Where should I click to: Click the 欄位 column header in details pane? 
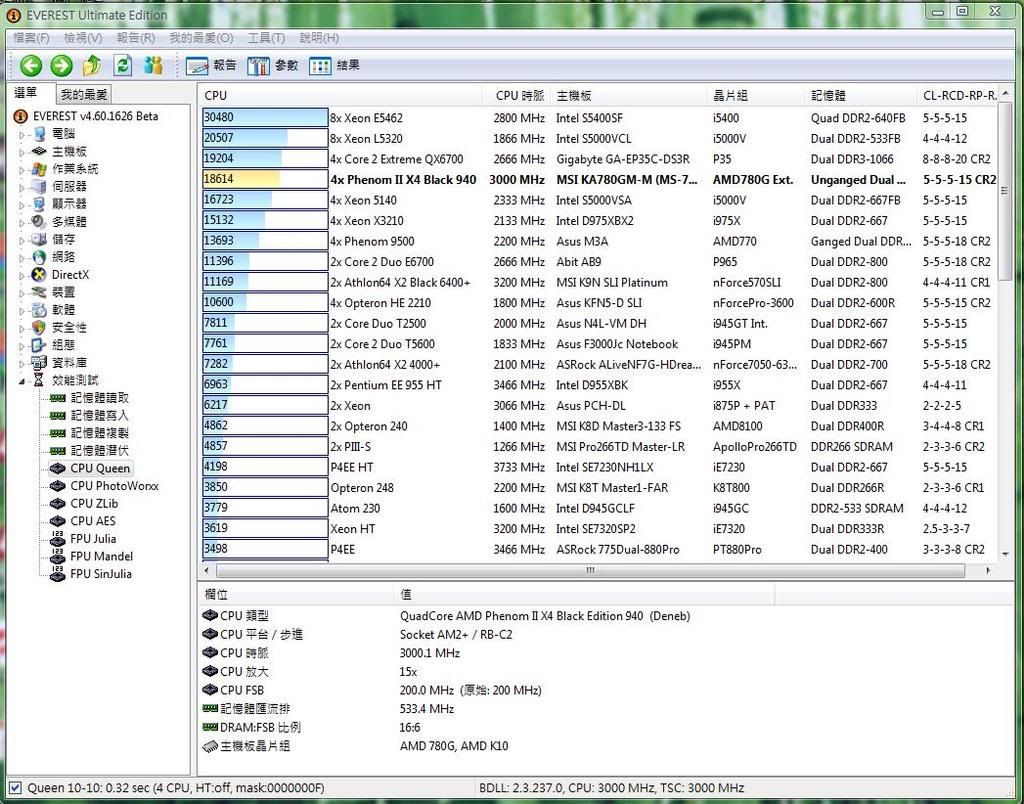[x=296, y=594]
